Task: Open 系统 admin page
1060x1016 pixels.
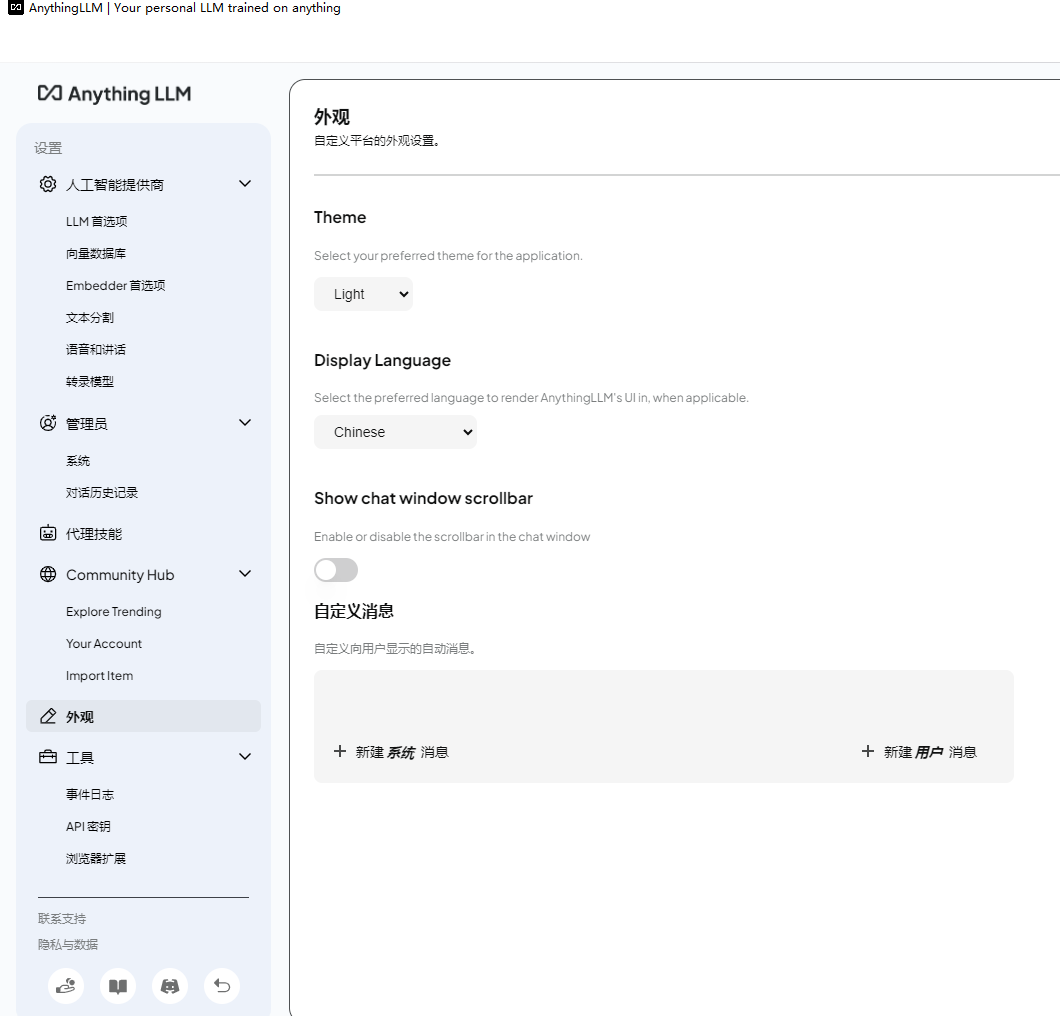Action: pyautogui.click(x=78, y=460)
